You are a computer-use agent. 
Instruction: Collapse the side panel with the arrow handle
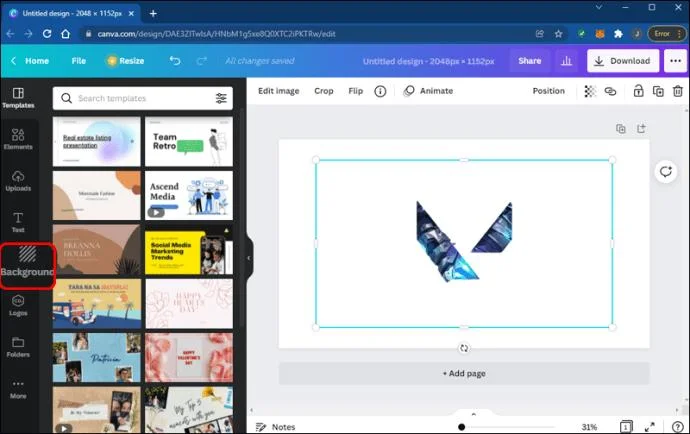[249, 258]
